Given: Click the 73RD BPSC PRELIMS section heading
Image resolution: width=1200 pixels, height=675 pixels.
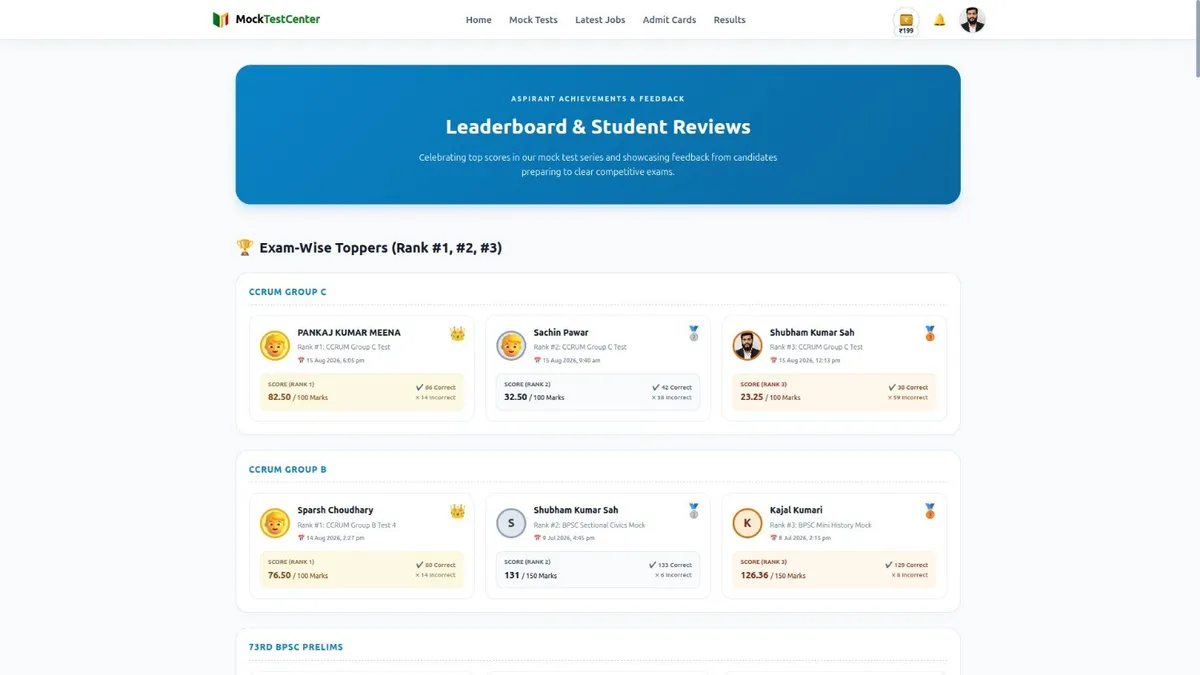Looking at the screenshot, I should [296, 647].
